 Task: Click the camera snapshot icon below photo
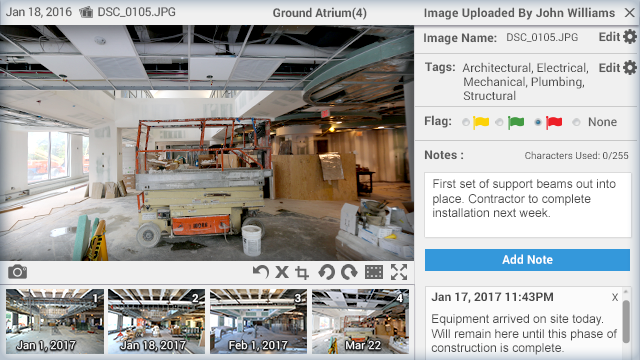pos(18,272)
